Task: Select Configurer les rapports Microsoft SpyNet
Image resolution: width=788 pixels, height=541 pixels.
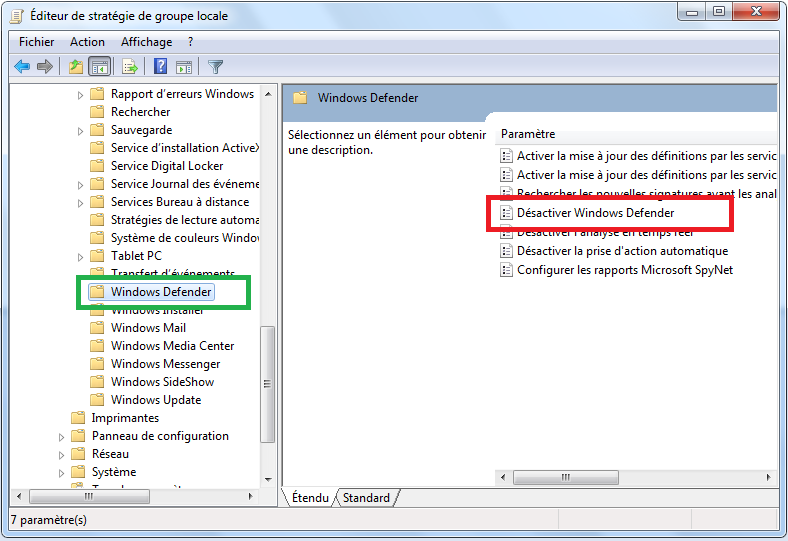Action: tap(624, 270)
